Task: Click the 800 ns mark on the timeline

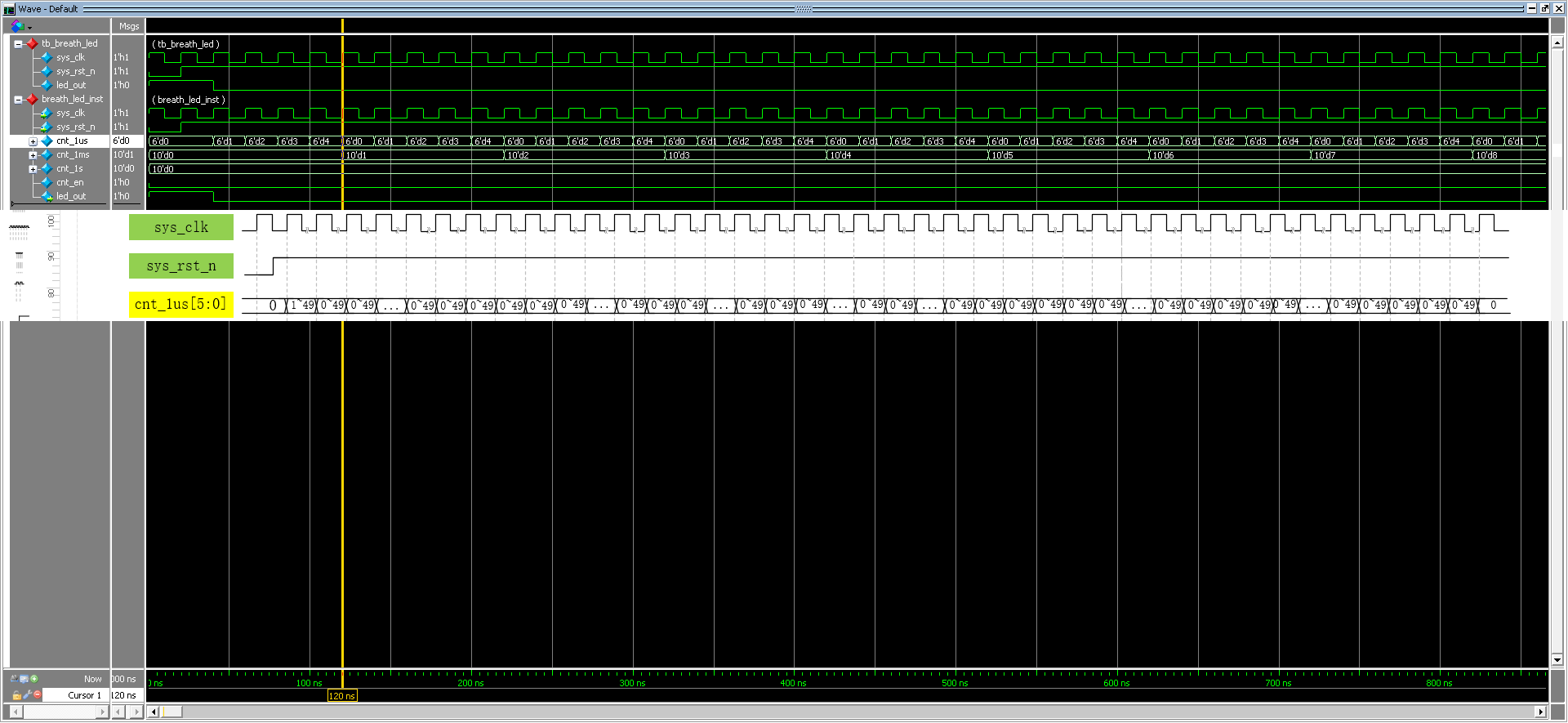Action: tap(1439, 683)
